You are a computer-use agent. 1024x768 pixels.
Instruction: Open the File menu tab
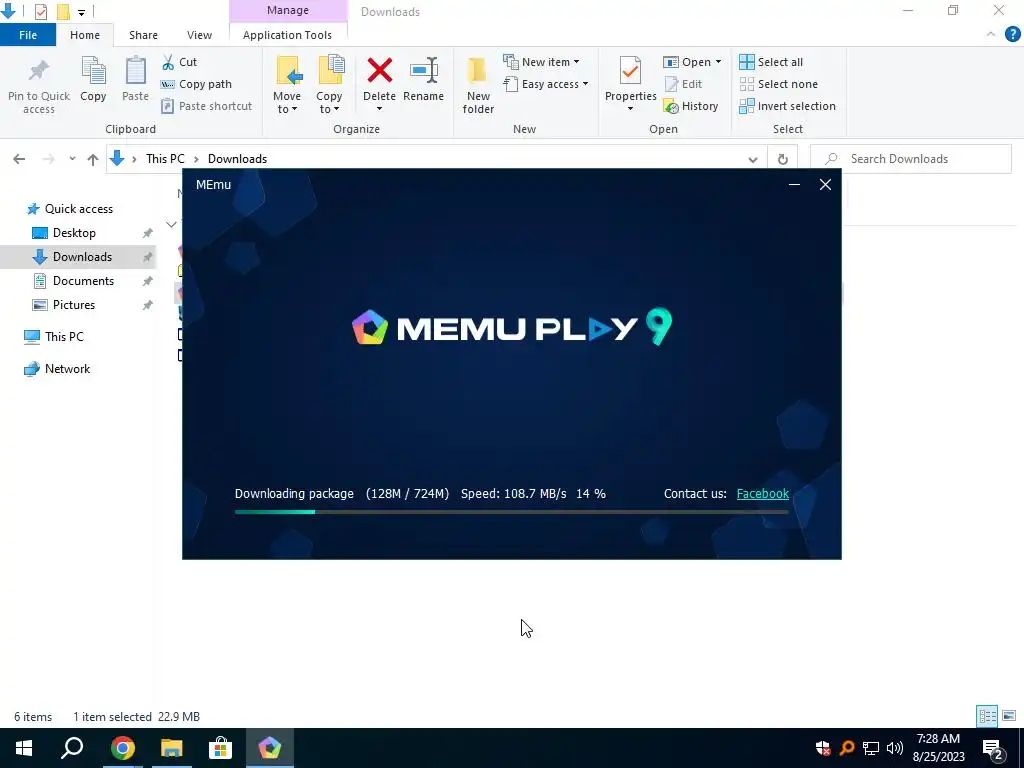point(28,35)
